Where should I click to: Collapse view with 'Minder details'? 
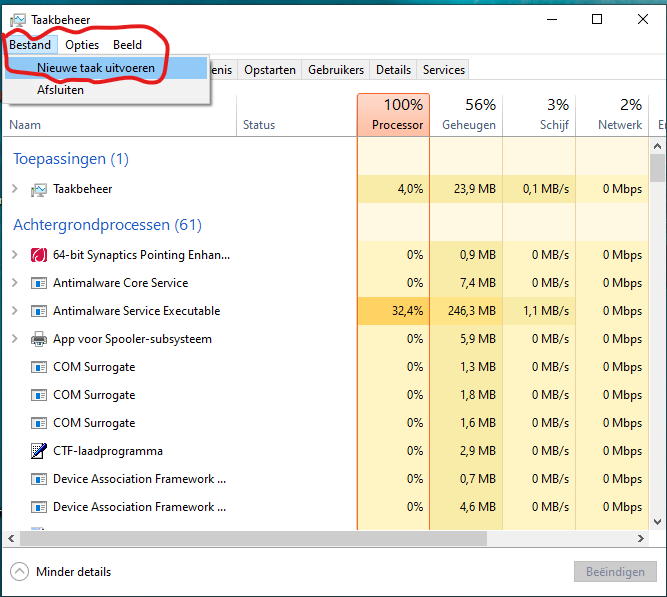73,572
